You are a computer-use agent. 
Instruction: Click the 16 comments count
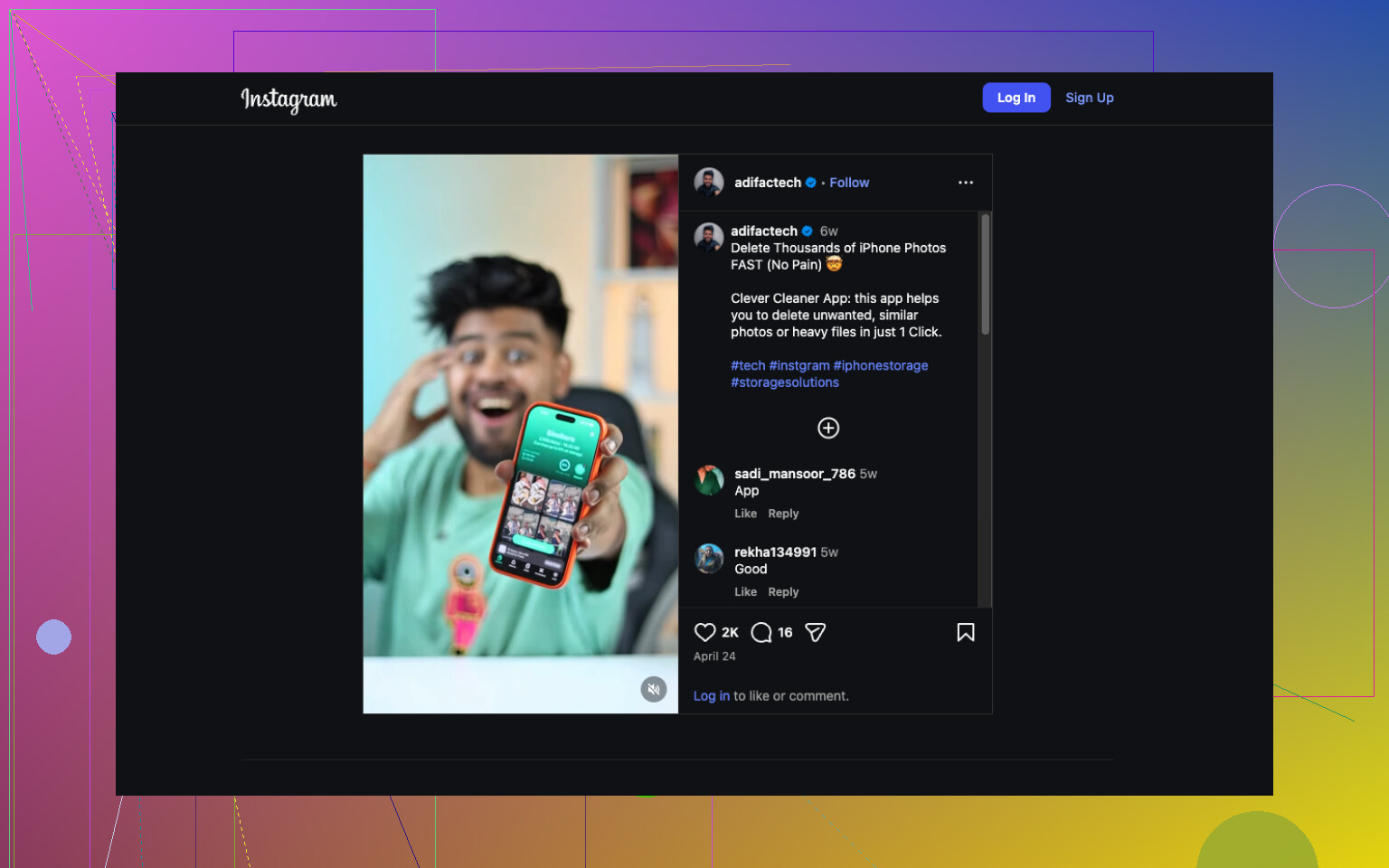pos(785,633)
